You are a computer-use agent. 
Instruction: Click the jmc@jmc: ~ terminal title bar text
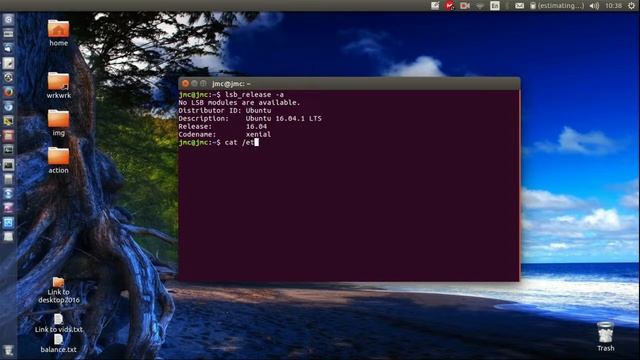(x=231, y=84)
